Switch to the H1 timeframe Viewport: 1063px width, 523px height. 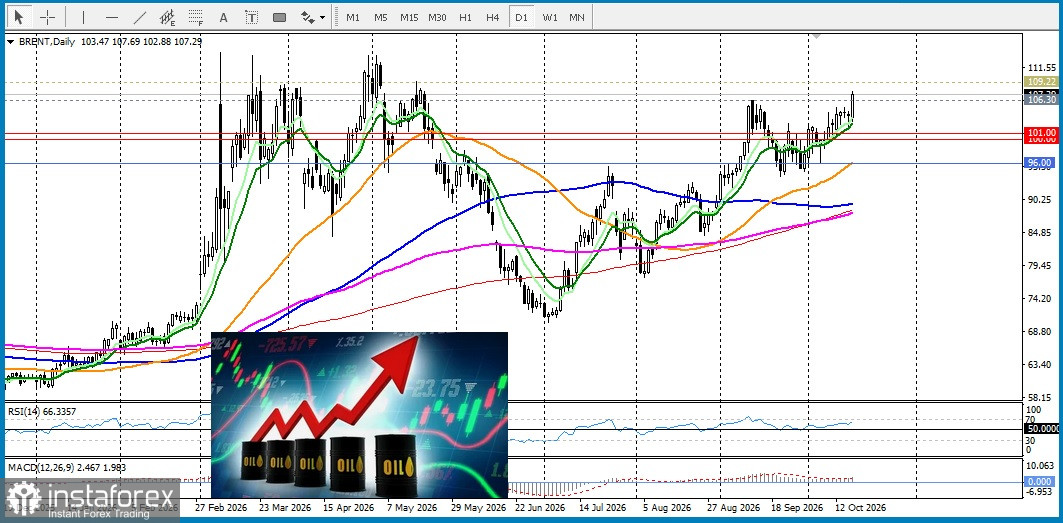coord(465,17)
